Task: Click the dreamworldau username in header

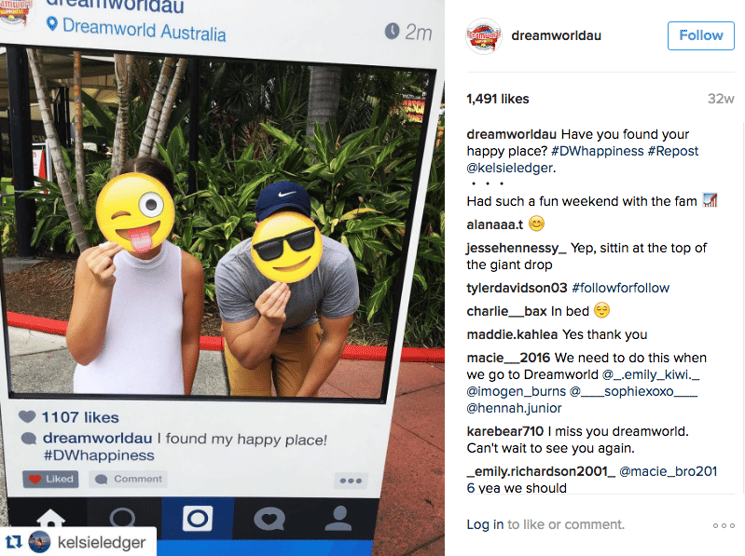Action: click(556, 36)
